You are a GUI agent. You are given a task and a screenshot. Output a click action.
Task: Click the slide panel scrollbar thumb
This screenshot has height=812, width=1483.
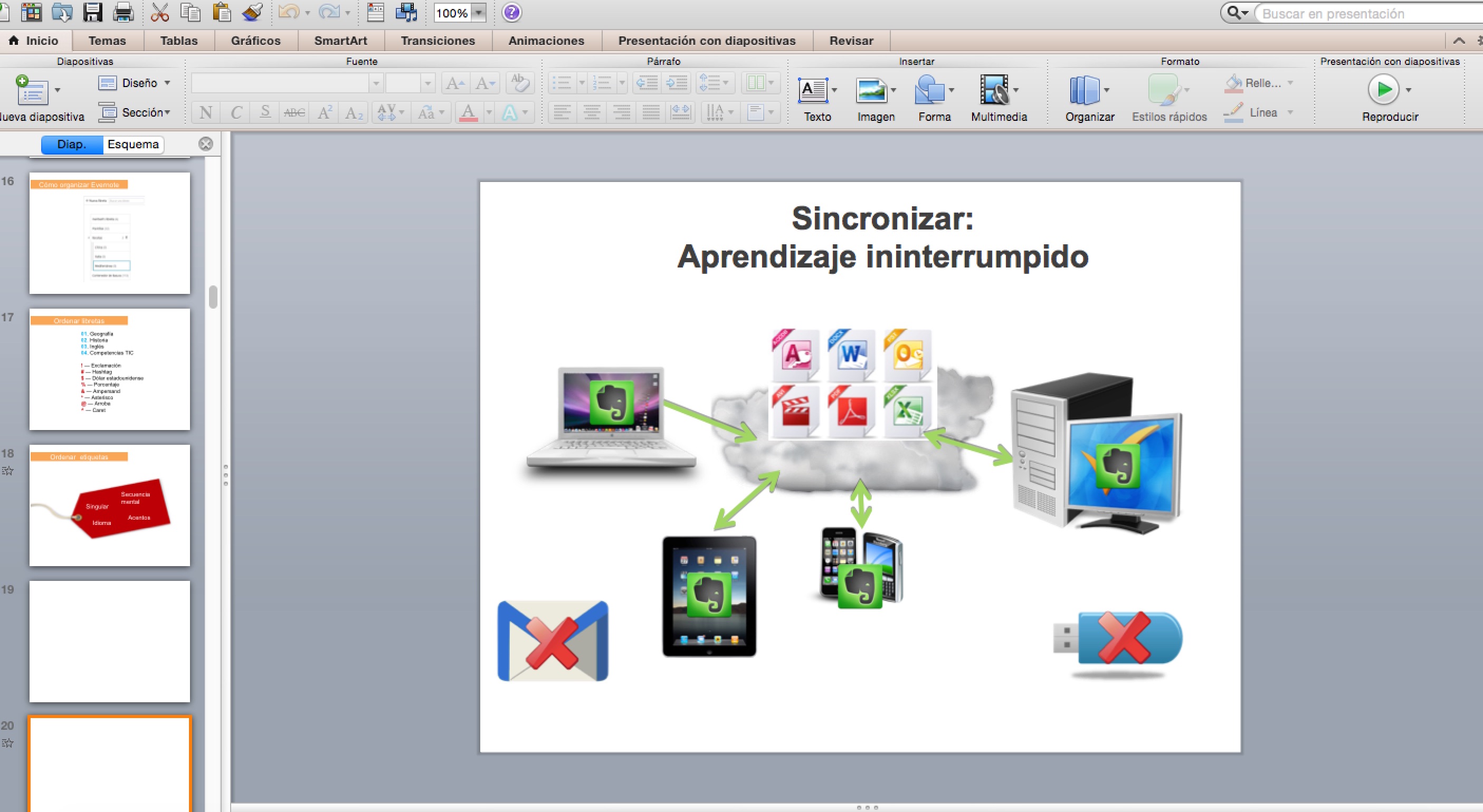[x=213, y=297]
